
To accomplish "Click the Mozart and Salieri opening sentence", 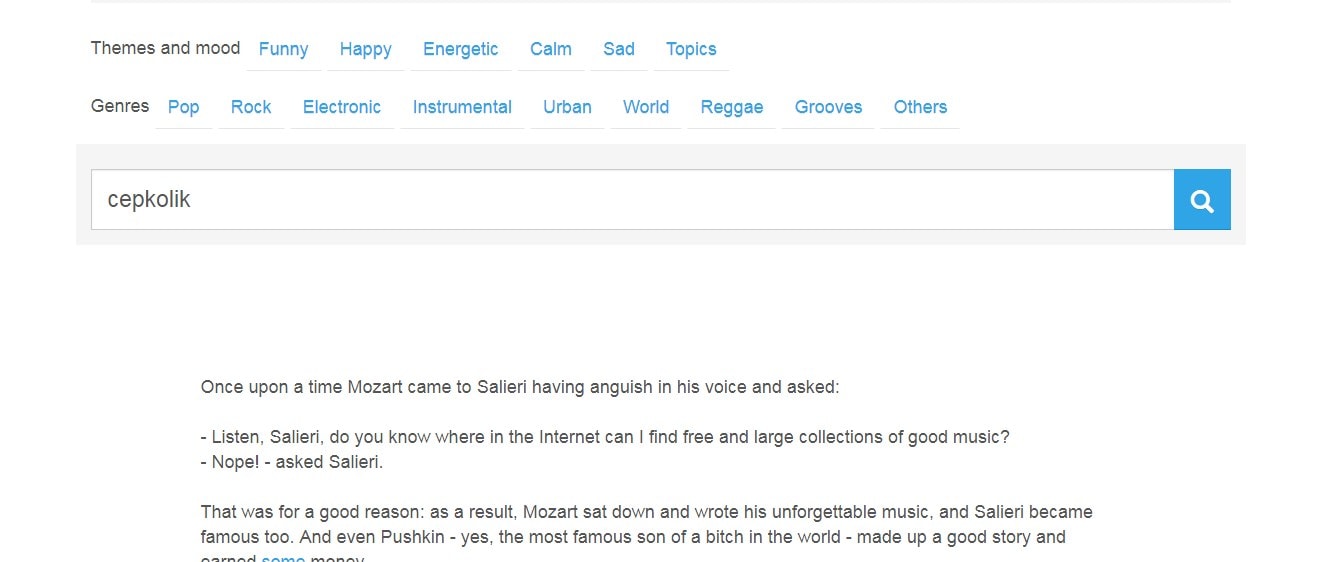I will pos(520,387).
